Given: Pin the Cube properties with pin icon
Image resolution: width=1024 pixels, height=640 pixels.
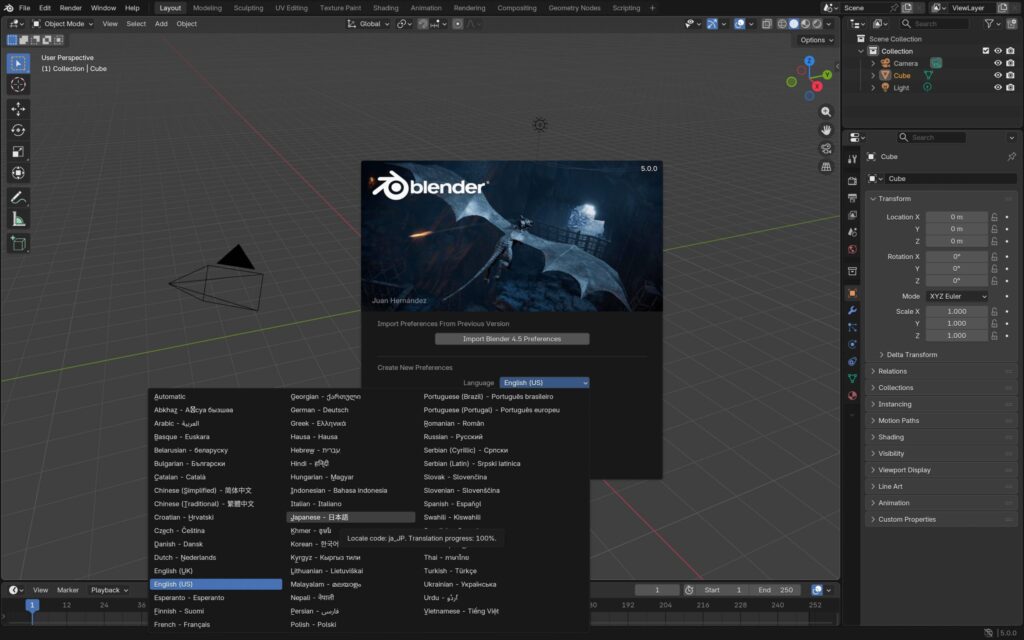Looking at the screenshot, I should pos(1012,157).
